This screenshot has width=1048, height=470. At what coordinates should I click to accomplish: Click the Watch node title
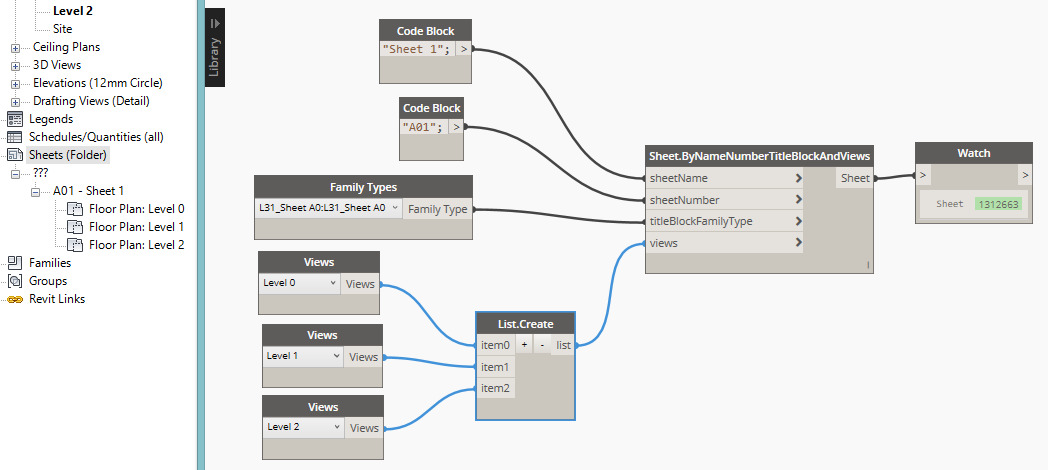point(974,153)
